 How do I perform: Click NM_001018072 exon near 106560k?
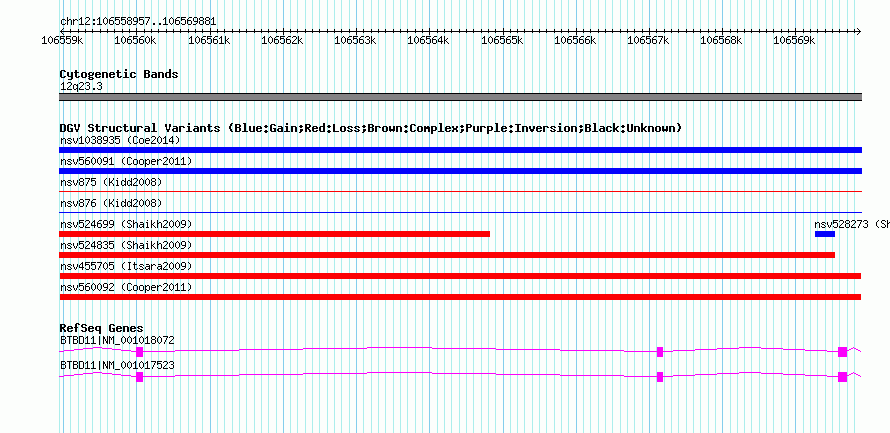(x=140, y=352)
